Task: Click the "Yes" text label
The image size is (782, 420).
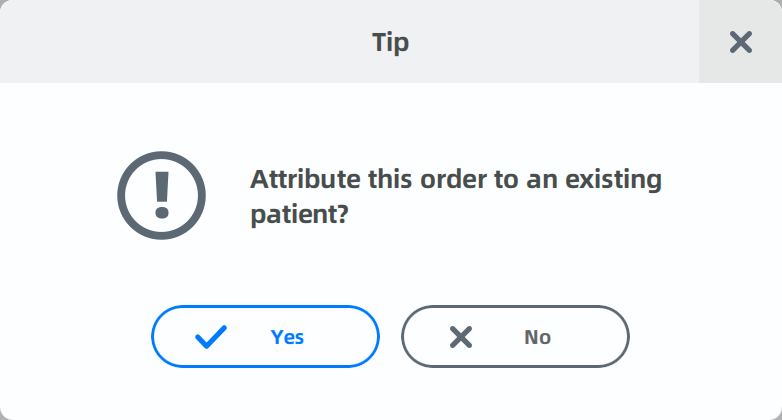Action: [x=287, y=337]
